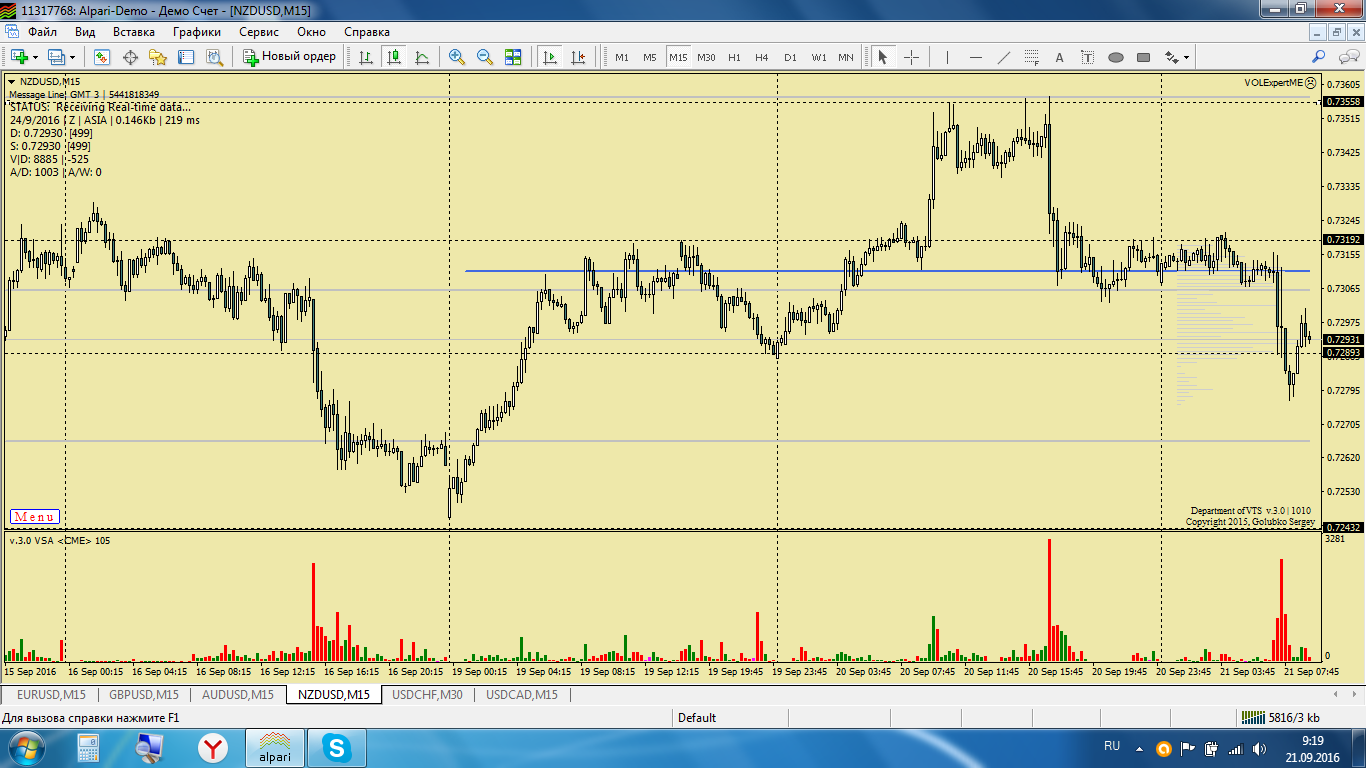Open the Справка menu
Viewport: 1366px width, 768px height.
367,31
